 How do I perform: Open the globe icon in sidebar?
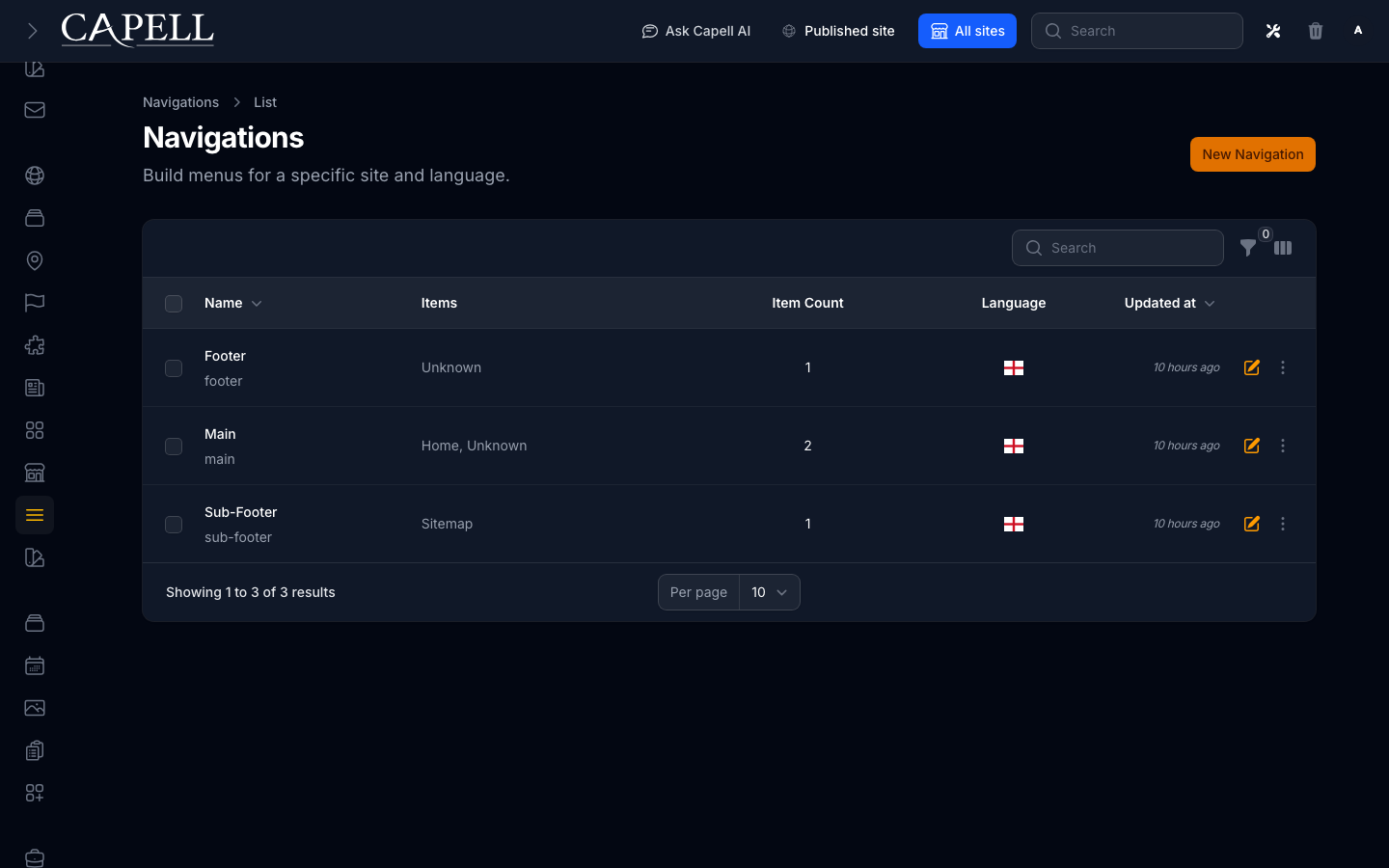(35, 176)
